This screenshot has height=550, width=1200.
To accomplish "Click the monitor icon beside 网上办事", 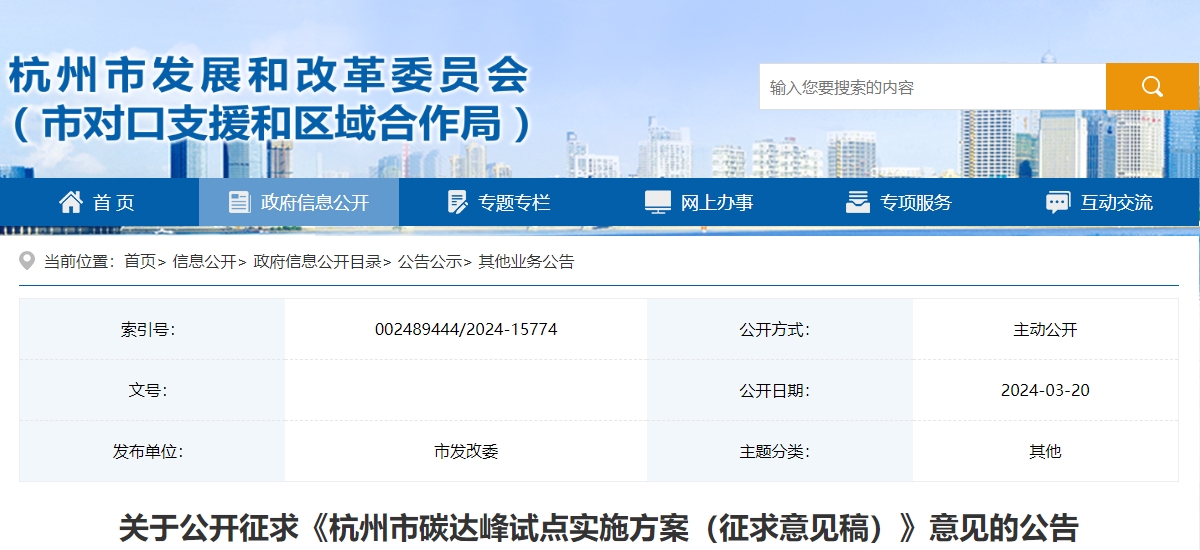I will [x=657, y=202].
